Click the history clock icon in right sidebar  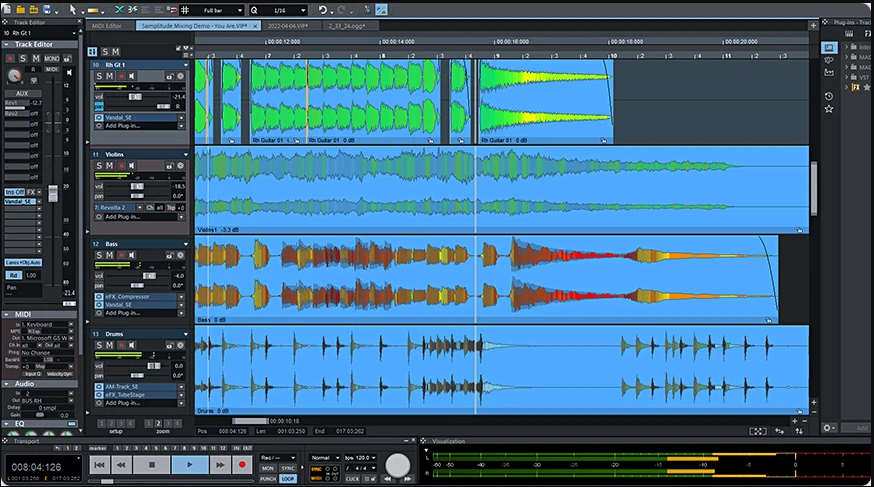pos(829,96)
